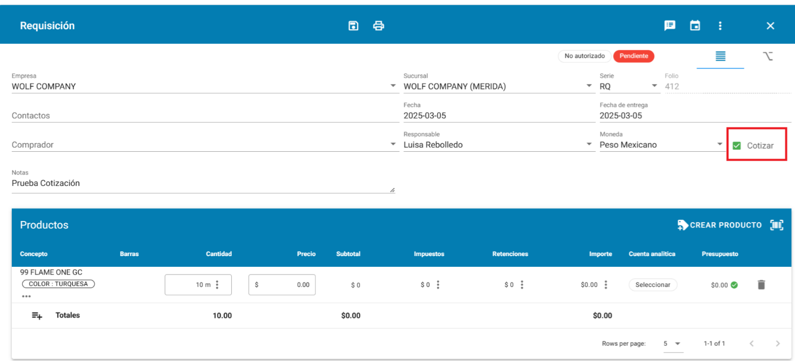Click the Precio input showing 0.00

coord(282,285)
